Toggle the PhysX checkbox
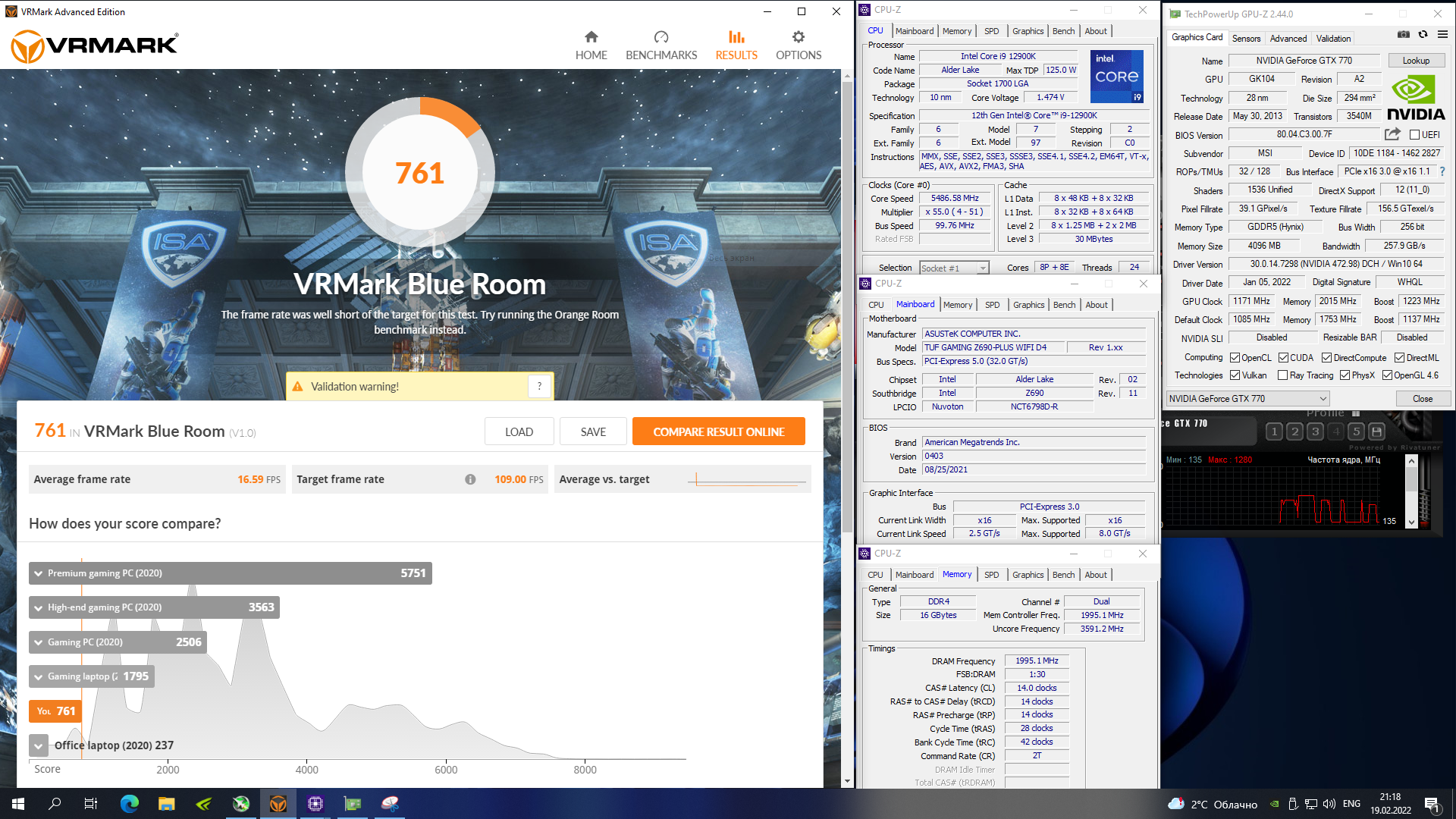 click(1345, 375)
